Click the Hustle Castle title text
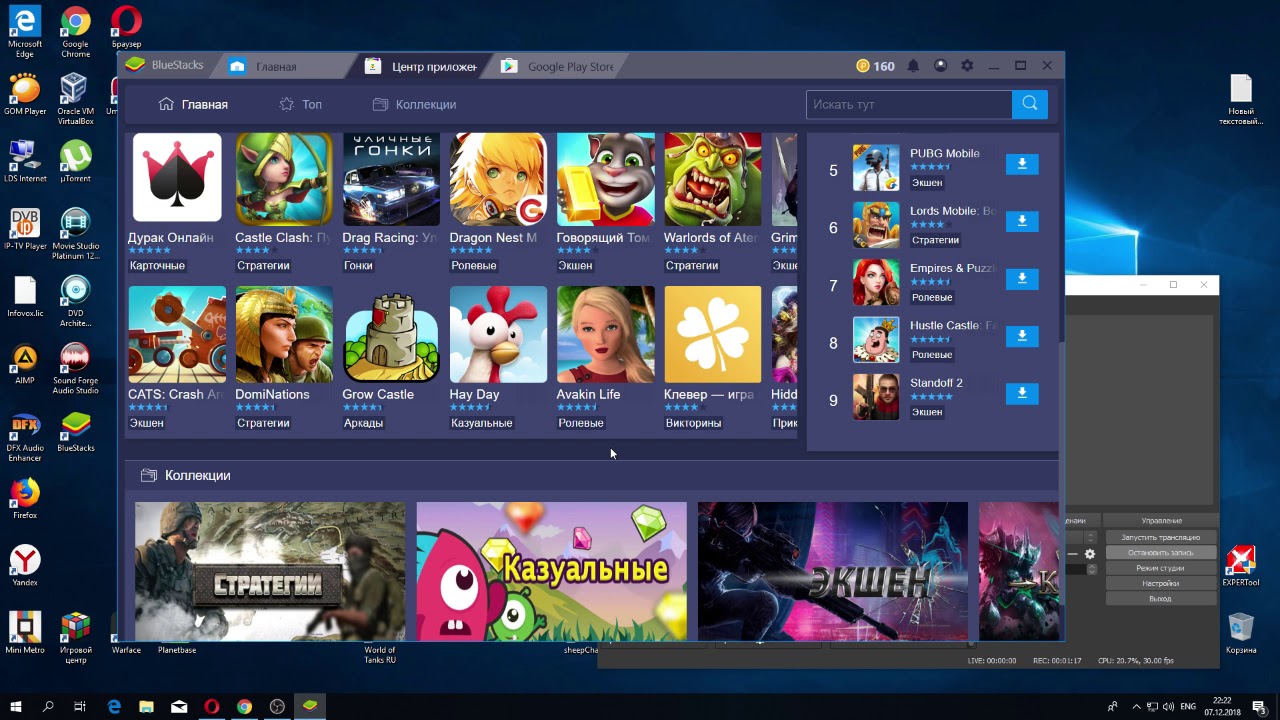Image resolution: width=1280 pixels, height=720 pixels. pos(953,325)
